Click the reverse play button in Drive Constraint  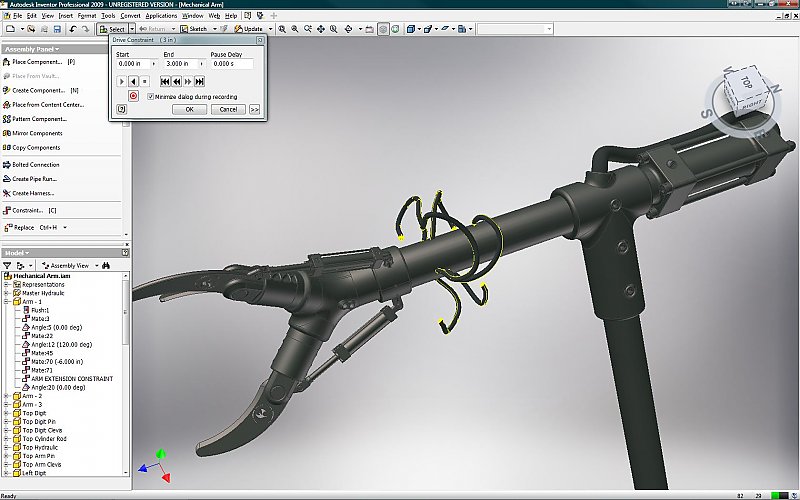coord(133,81)
